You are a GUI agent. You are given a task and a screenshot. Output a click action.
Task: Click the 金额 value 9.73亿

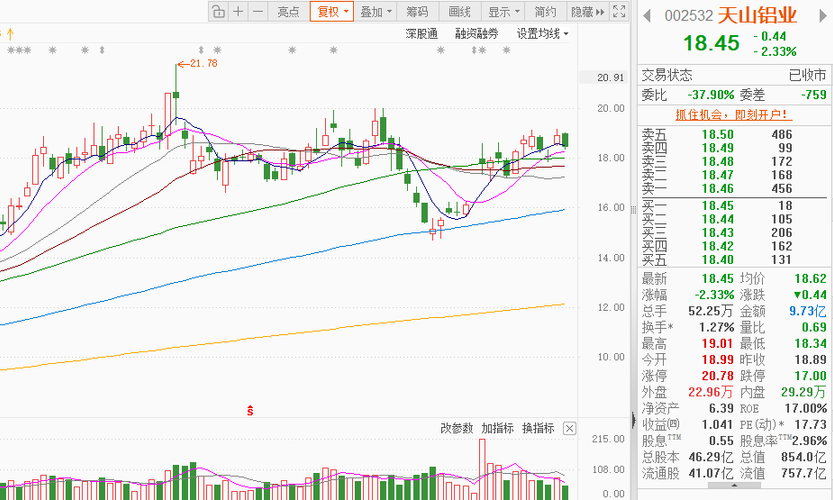[808, 311]
